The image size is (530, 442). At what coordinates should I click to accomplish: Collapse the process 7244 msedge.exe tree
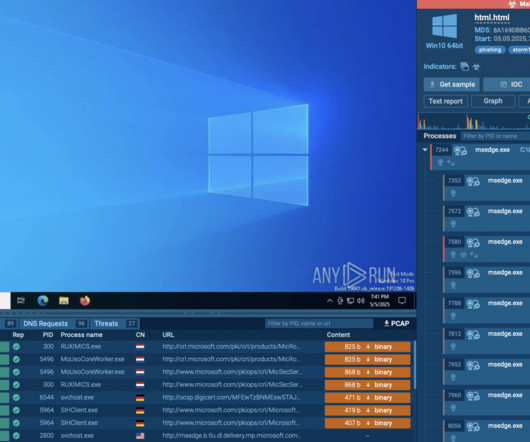point(425,150)
